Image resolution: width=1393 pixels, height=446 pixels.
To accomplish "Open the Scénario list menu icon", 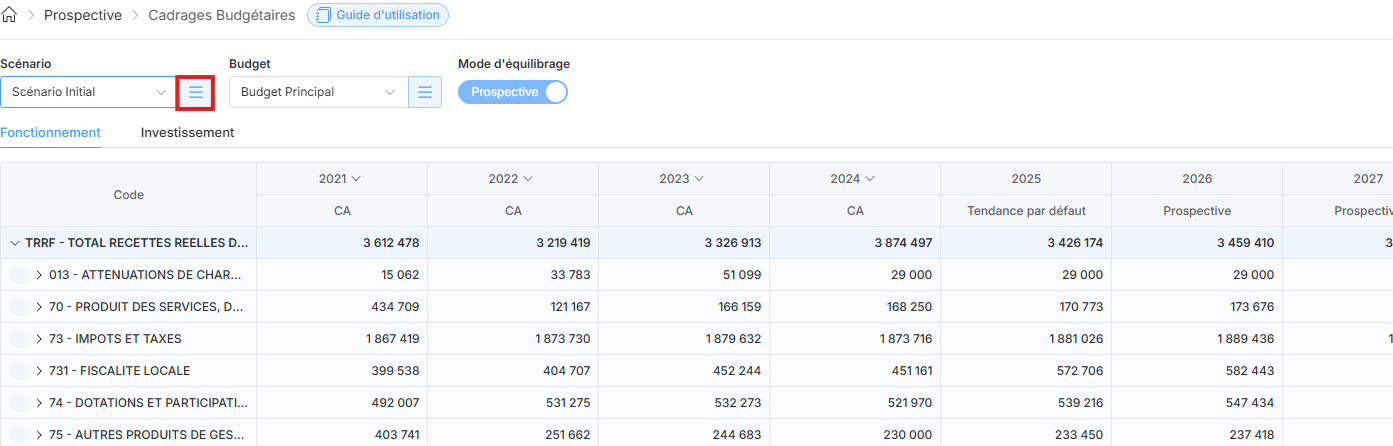I will (x=196, y=92).
